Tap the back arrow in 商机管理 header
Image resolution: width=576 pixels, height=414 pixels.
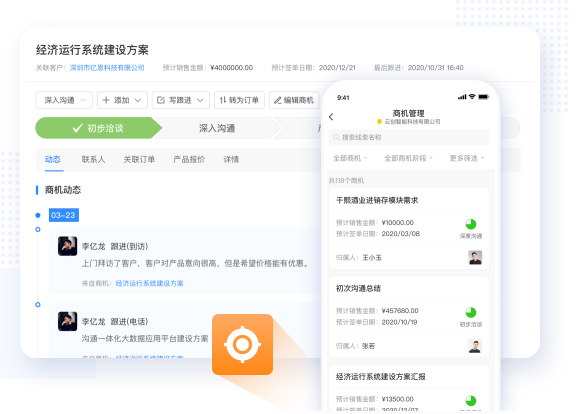[x=331, y=117]
